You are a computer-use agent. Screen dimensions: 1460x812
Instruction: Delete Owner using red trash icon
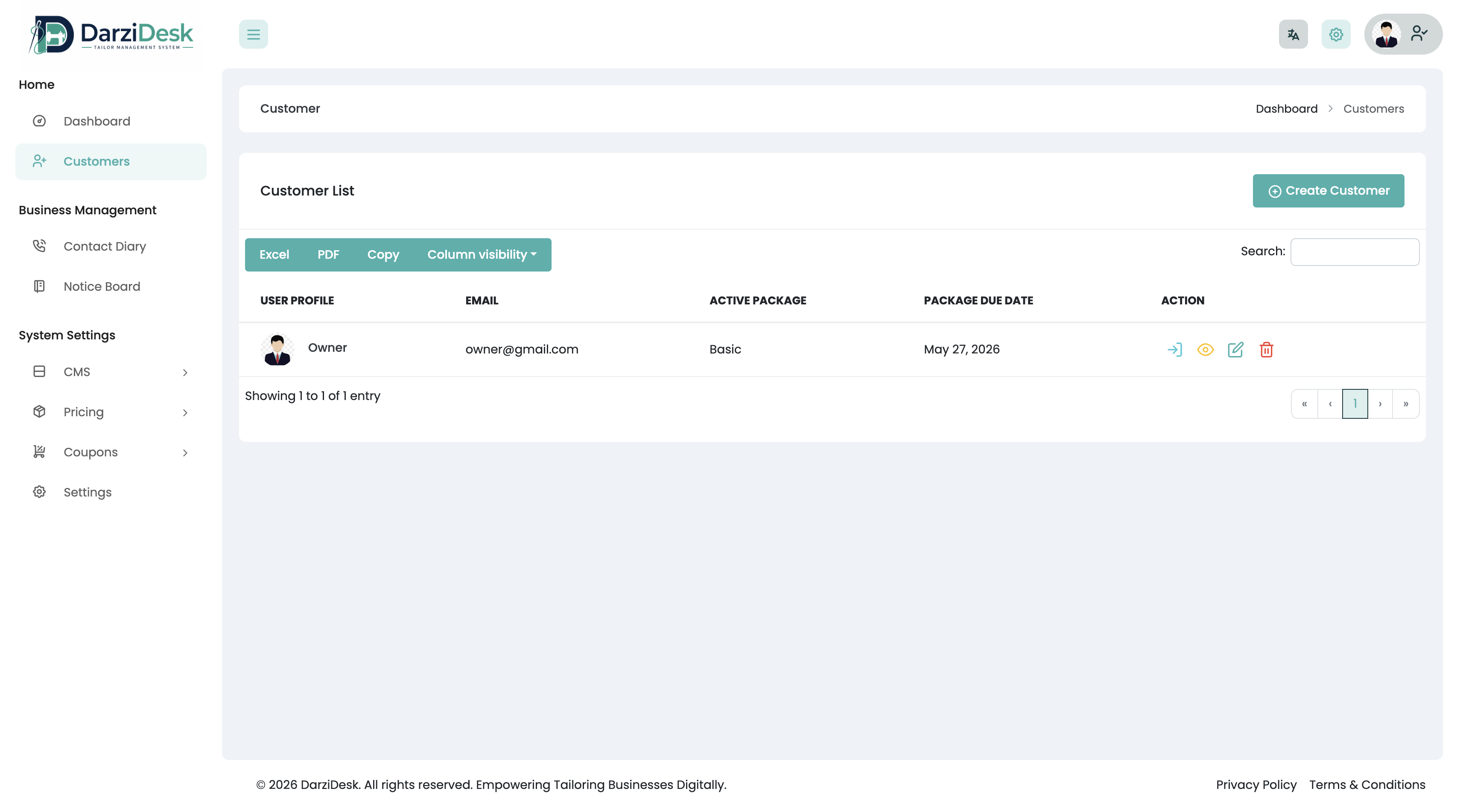1266,350
